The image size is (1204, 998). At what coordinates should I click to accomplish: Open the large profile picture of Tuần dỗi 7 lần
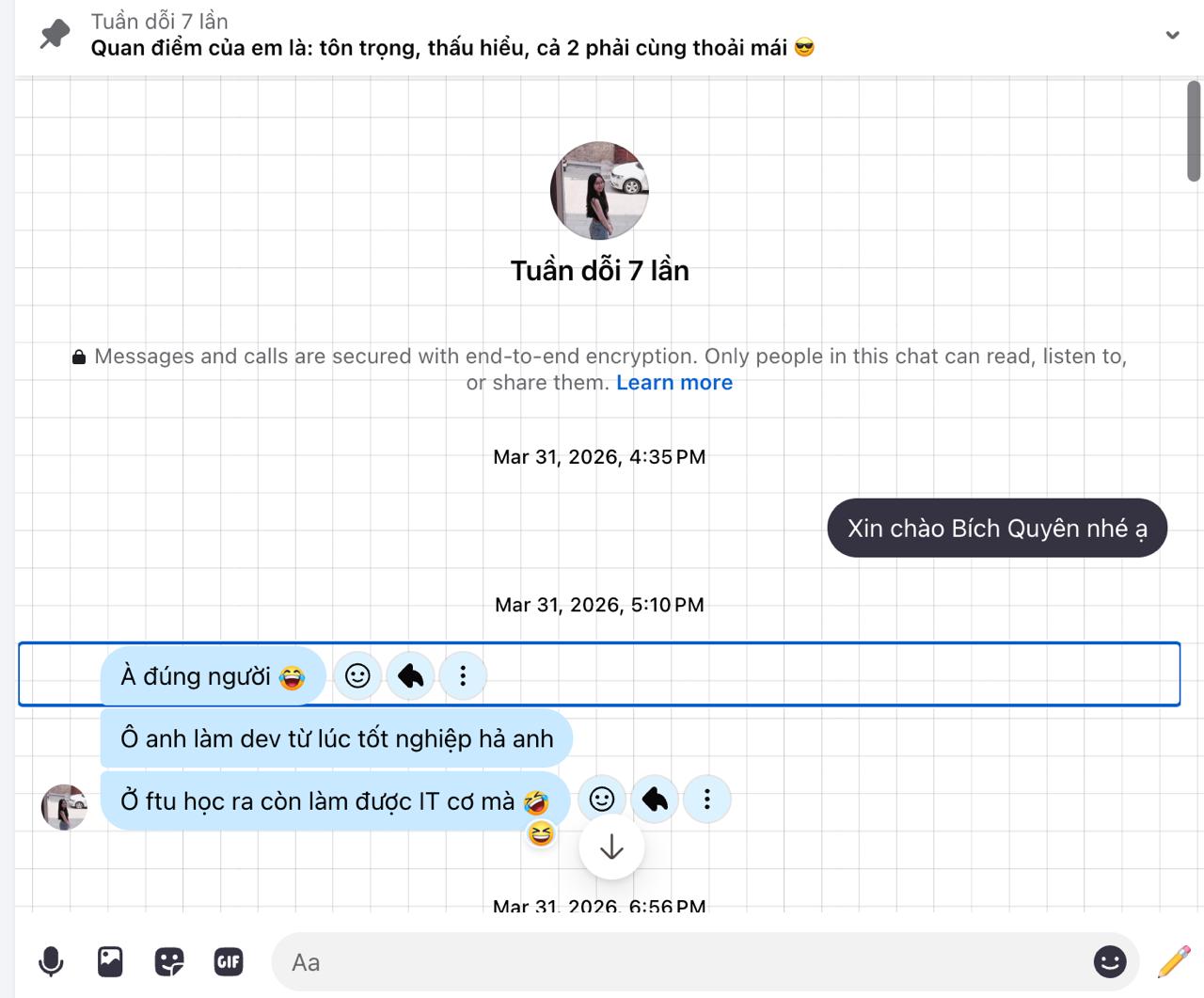[599, 191]
